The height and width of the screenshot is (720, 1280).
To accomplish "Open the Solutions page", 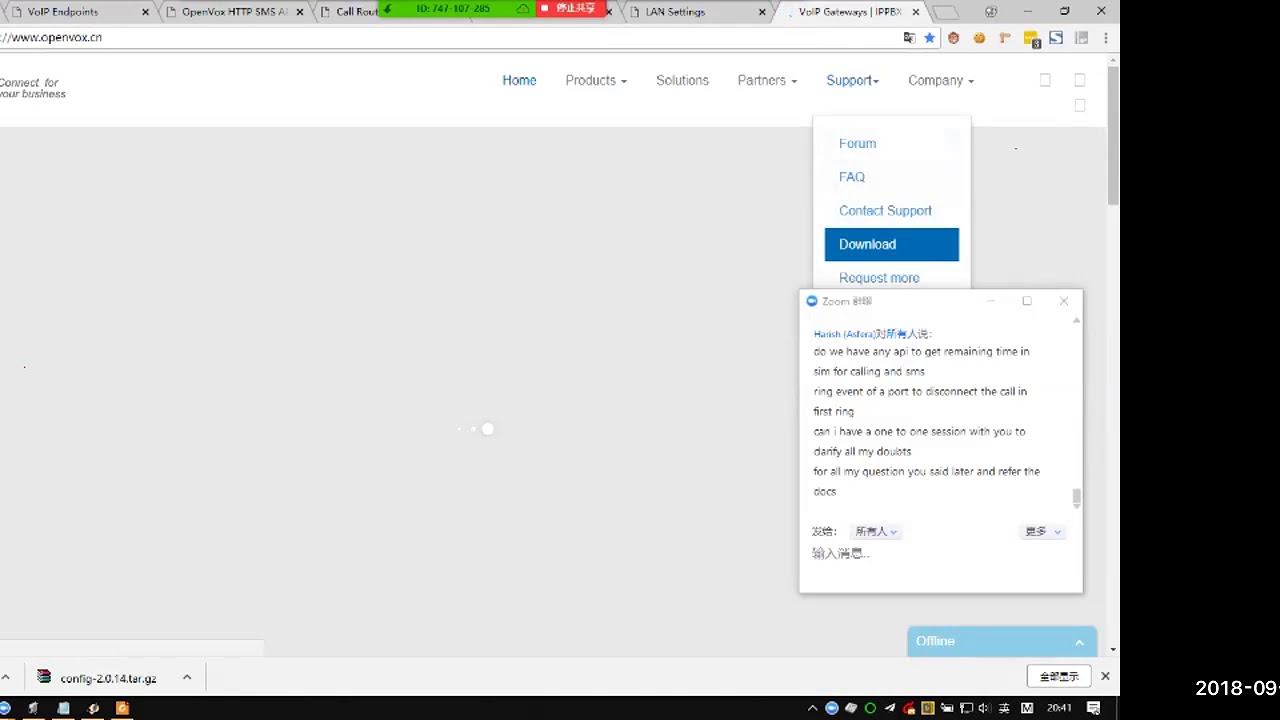I will [x=682, y=81].
